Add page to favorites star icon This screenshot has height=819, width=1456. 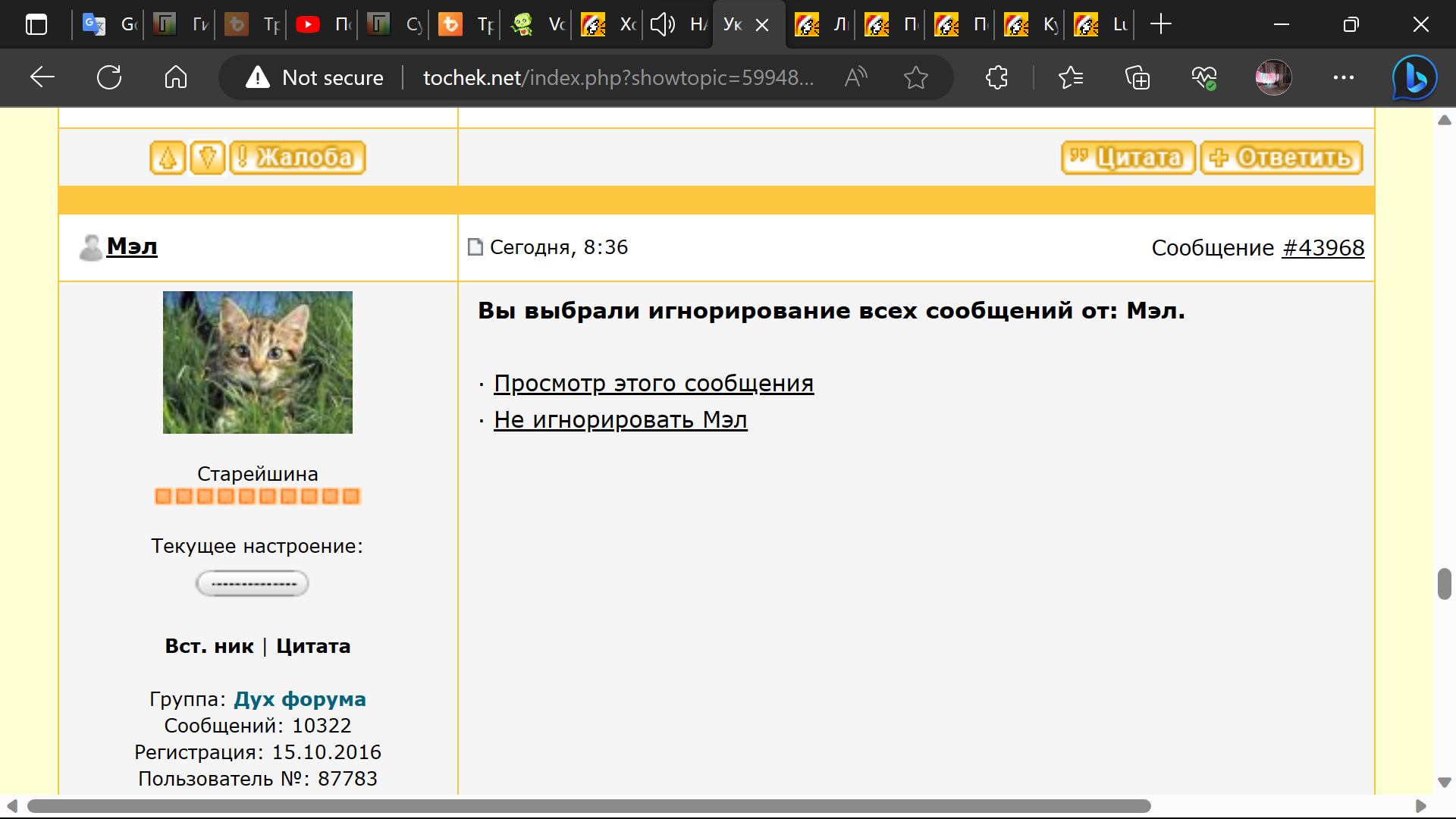tap(916, 77)
